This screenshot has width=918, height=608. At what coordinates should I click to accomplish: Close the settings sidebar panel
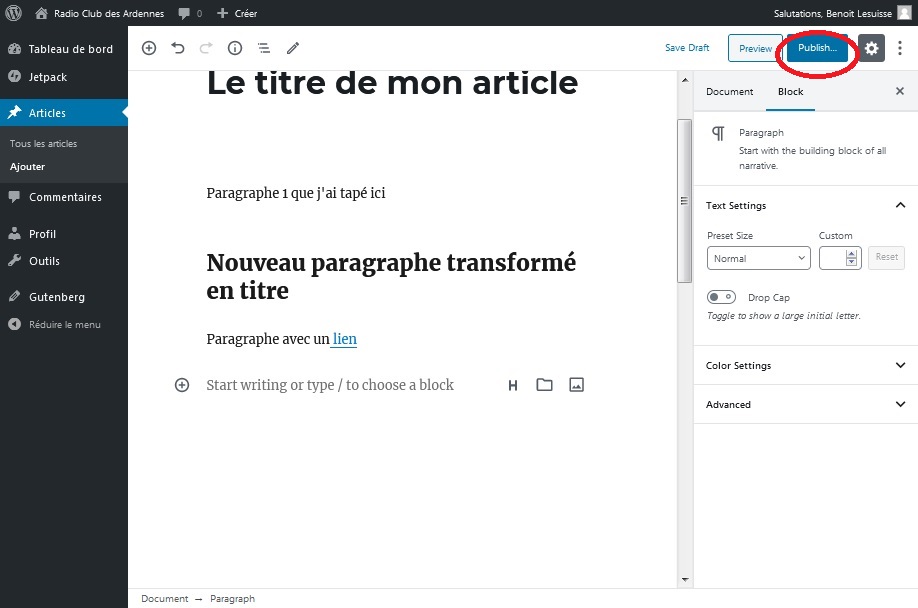click(899, 91)
